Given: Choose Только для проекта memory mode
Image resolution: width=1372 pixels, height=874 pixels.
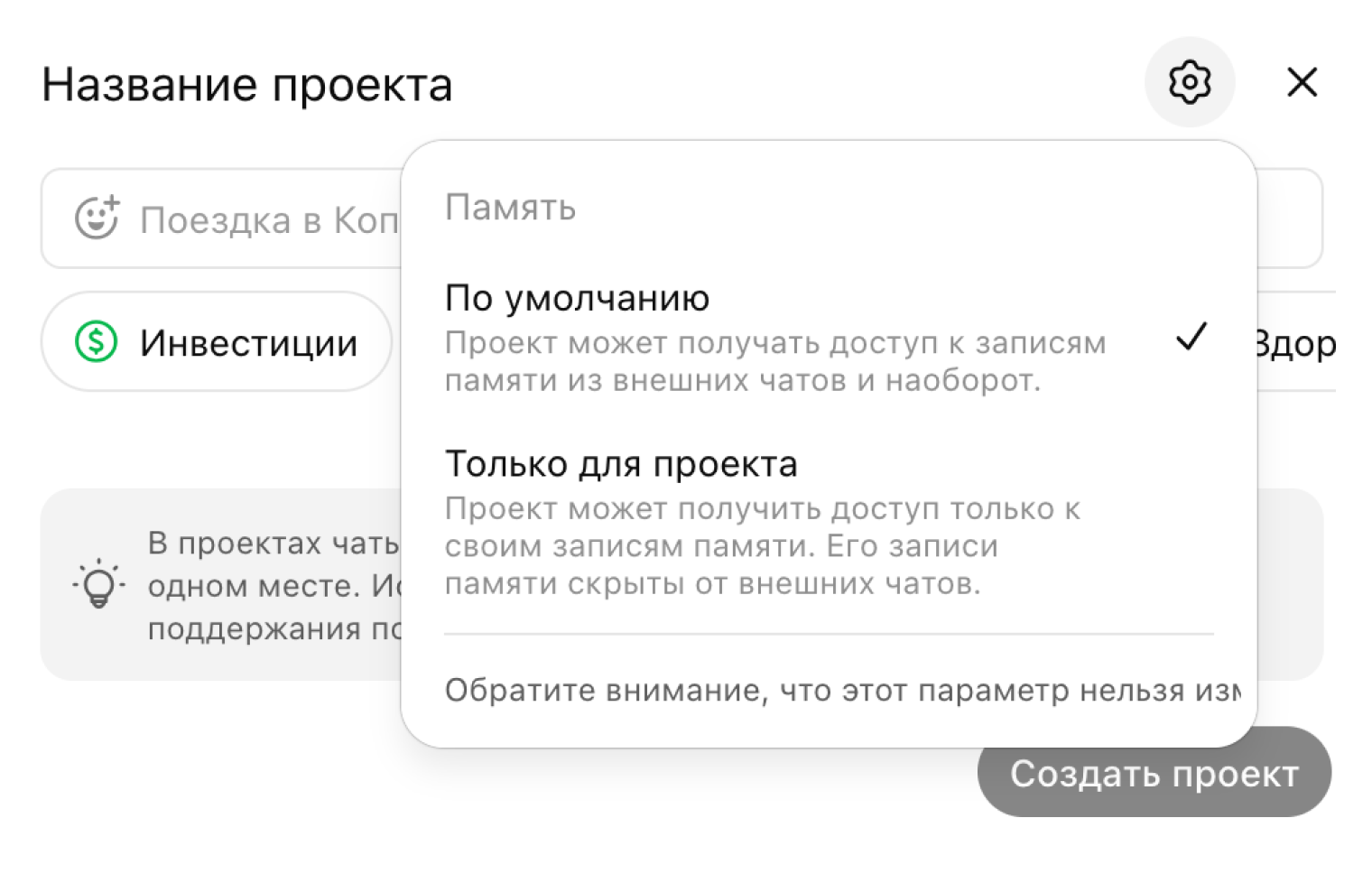Looking at the screenshot, I should point(621,464).
